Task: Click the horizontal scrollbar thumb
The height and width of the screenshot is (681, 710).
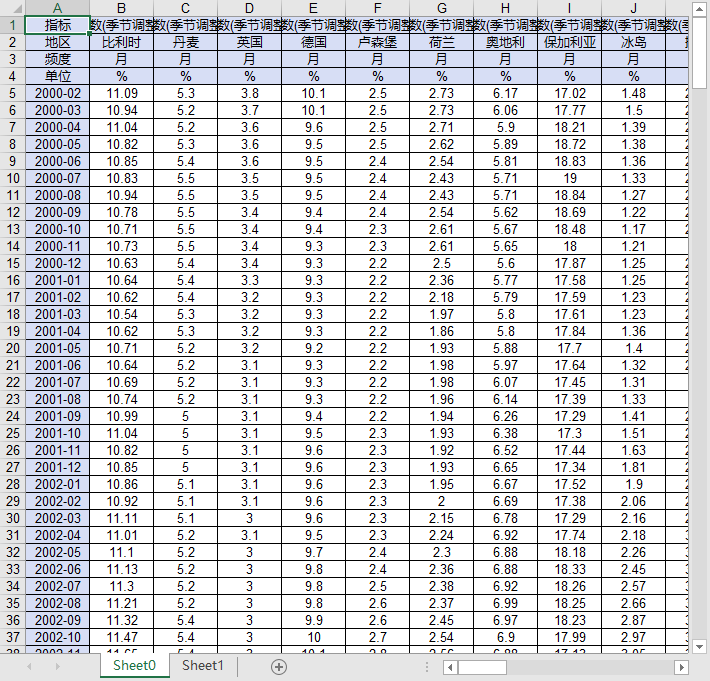Action: [x=482, y=667]
